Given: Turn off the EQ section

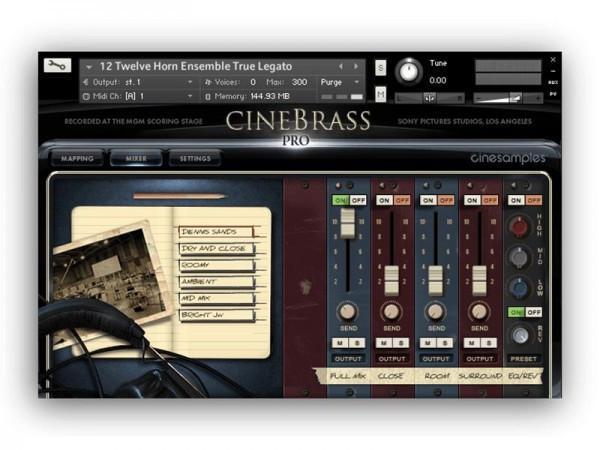Looking at the screenshot, I should click(x=534, y=200).
